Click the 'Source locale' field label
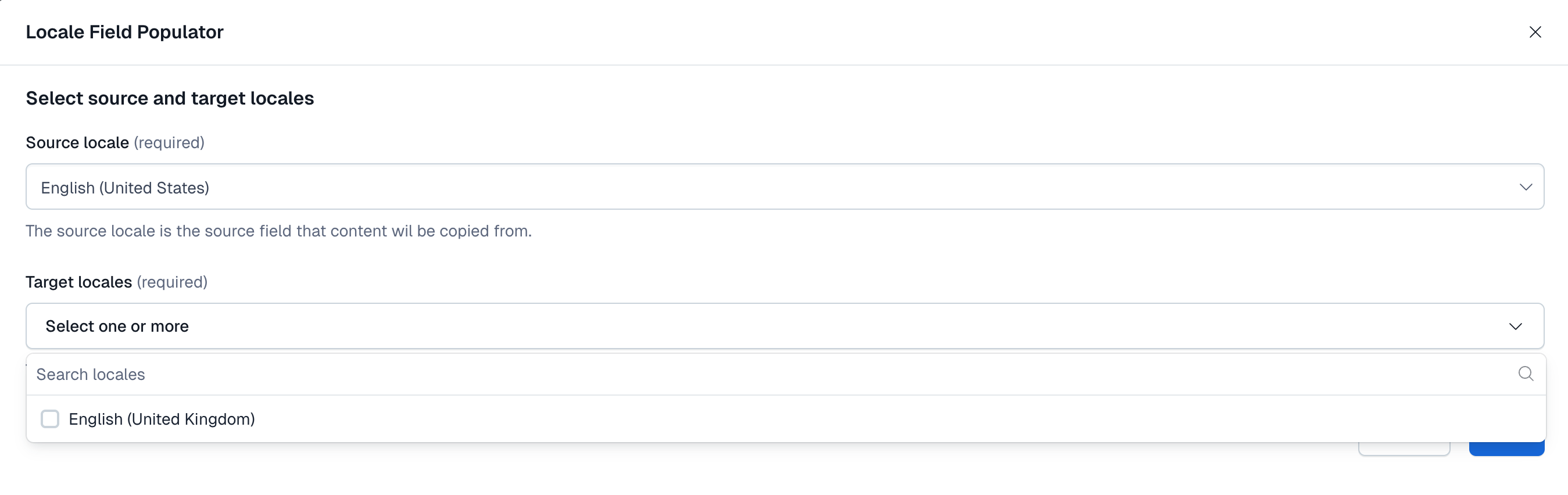The image size is (1568, 495). pyautogui.click(x=77, y=142)
